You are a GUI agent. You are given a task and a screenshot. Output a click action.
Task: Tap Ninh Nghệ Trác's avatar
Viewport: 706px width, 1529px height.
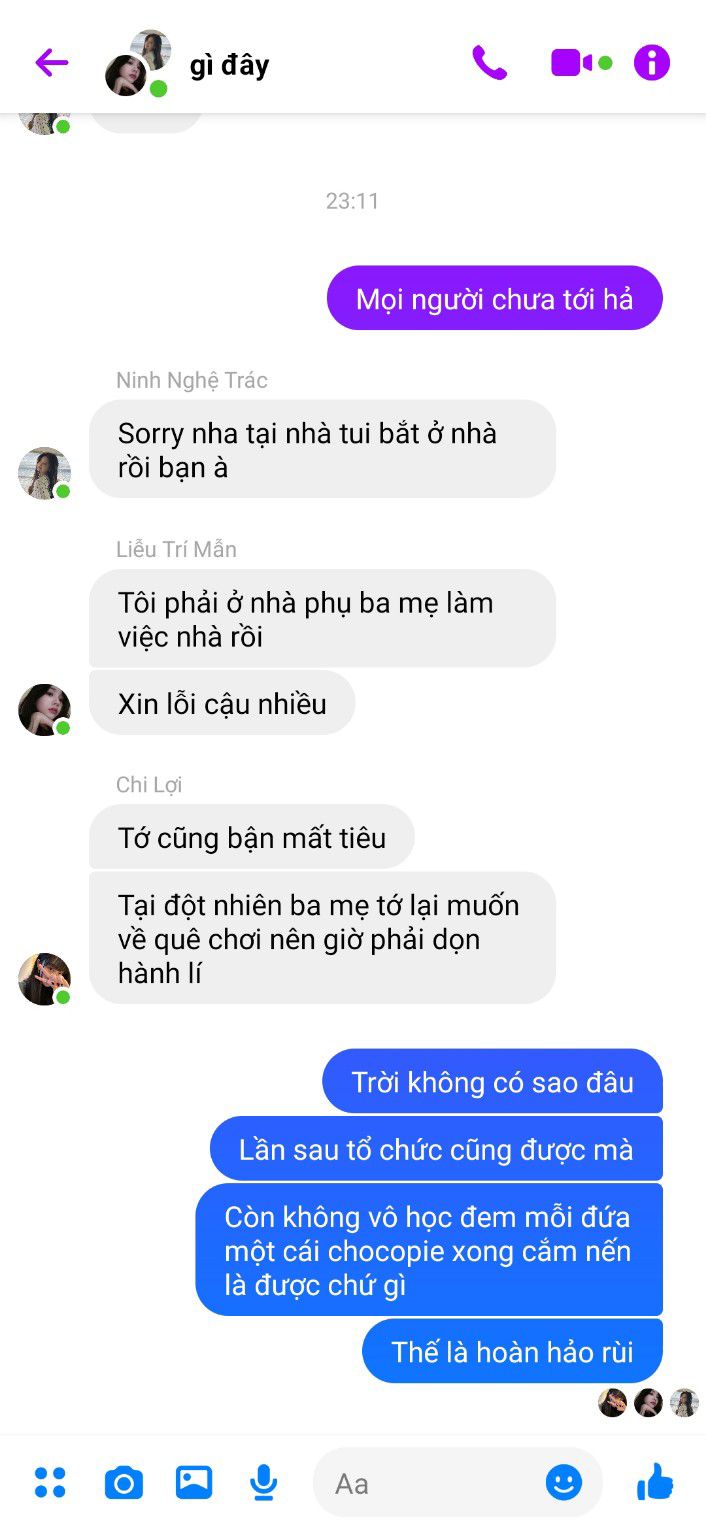coord(44,473)
